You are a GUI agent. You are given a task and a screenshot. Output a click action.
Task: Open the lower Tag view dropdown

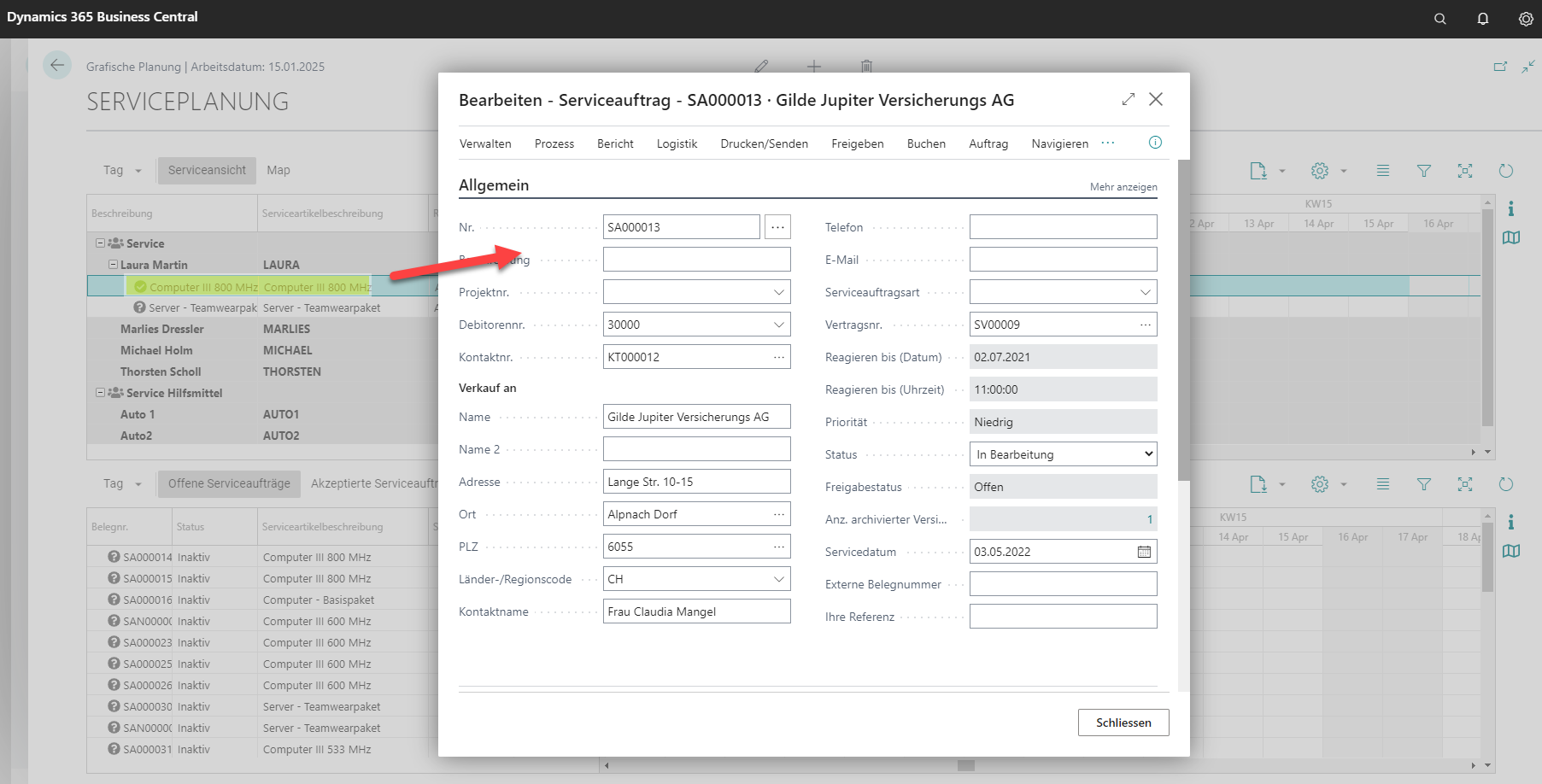(x=122, y=483)
